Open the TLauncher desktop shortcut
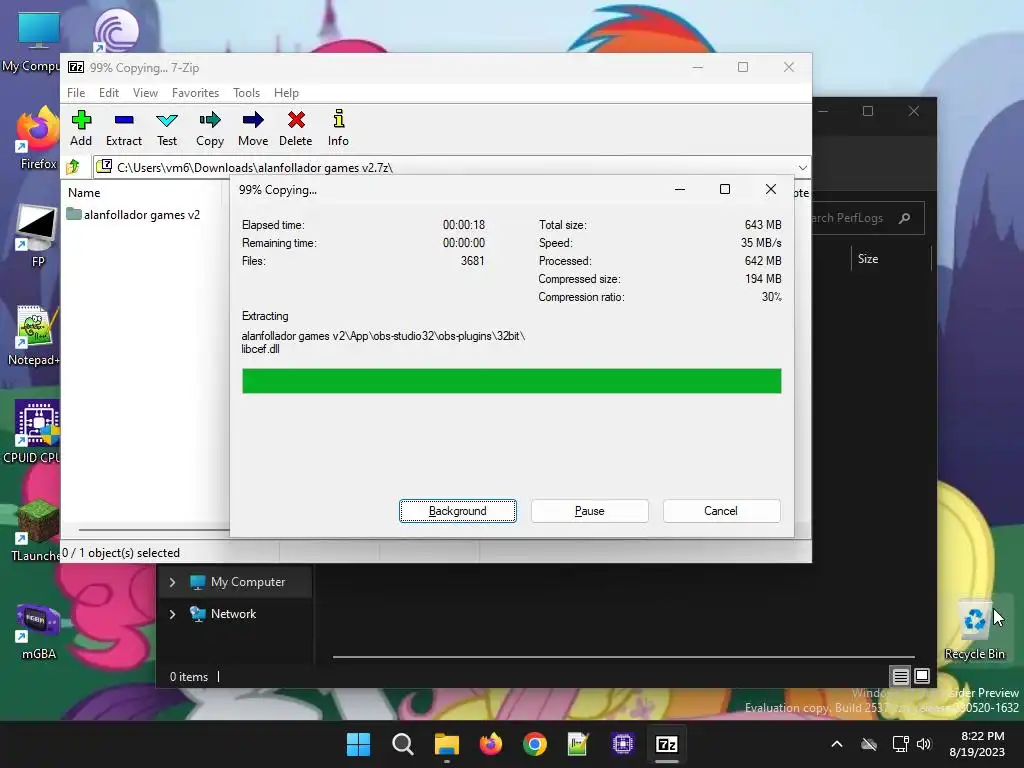Viewport: 1024px width, 768px height. [x=37, y=532]
